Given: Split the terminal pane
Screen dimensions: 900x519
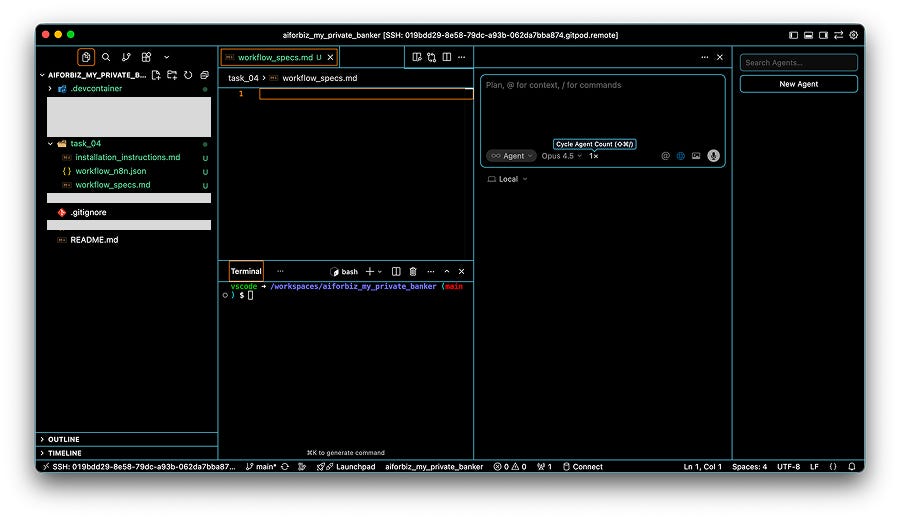Looking at the screenshot, I should (x=396, y=272).
